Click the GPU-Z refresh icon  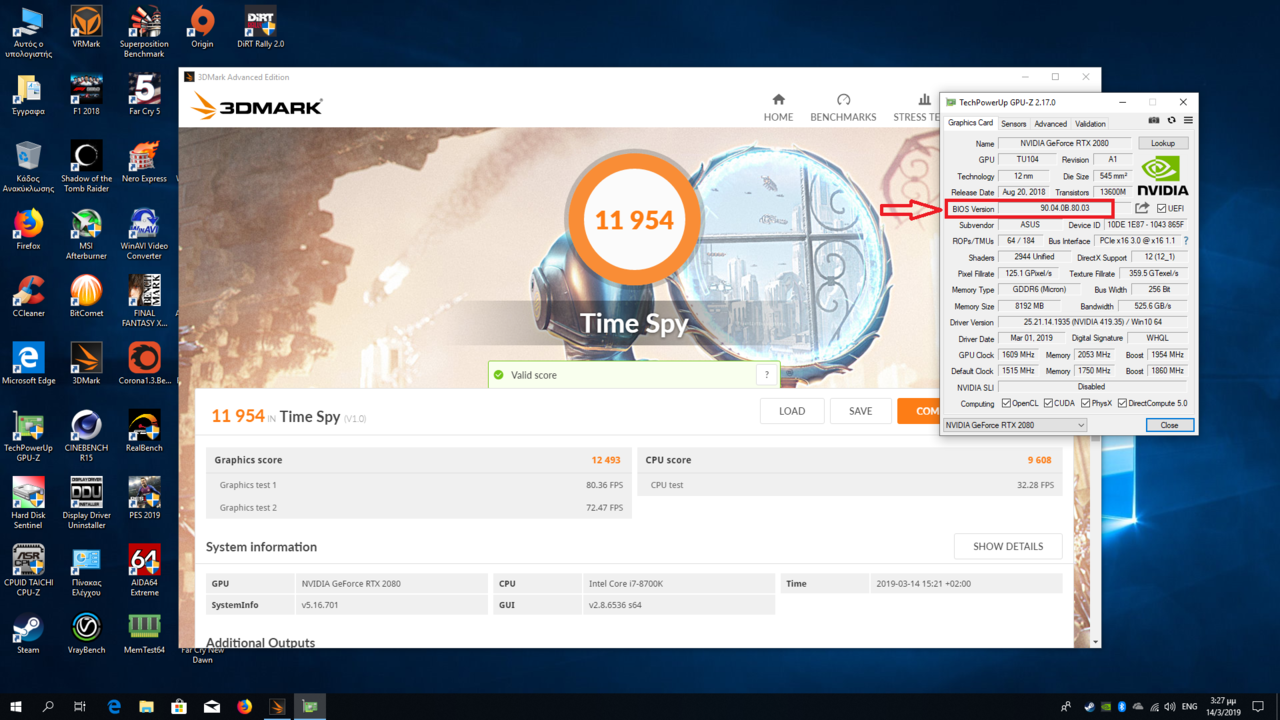[x=1171, y=121]
